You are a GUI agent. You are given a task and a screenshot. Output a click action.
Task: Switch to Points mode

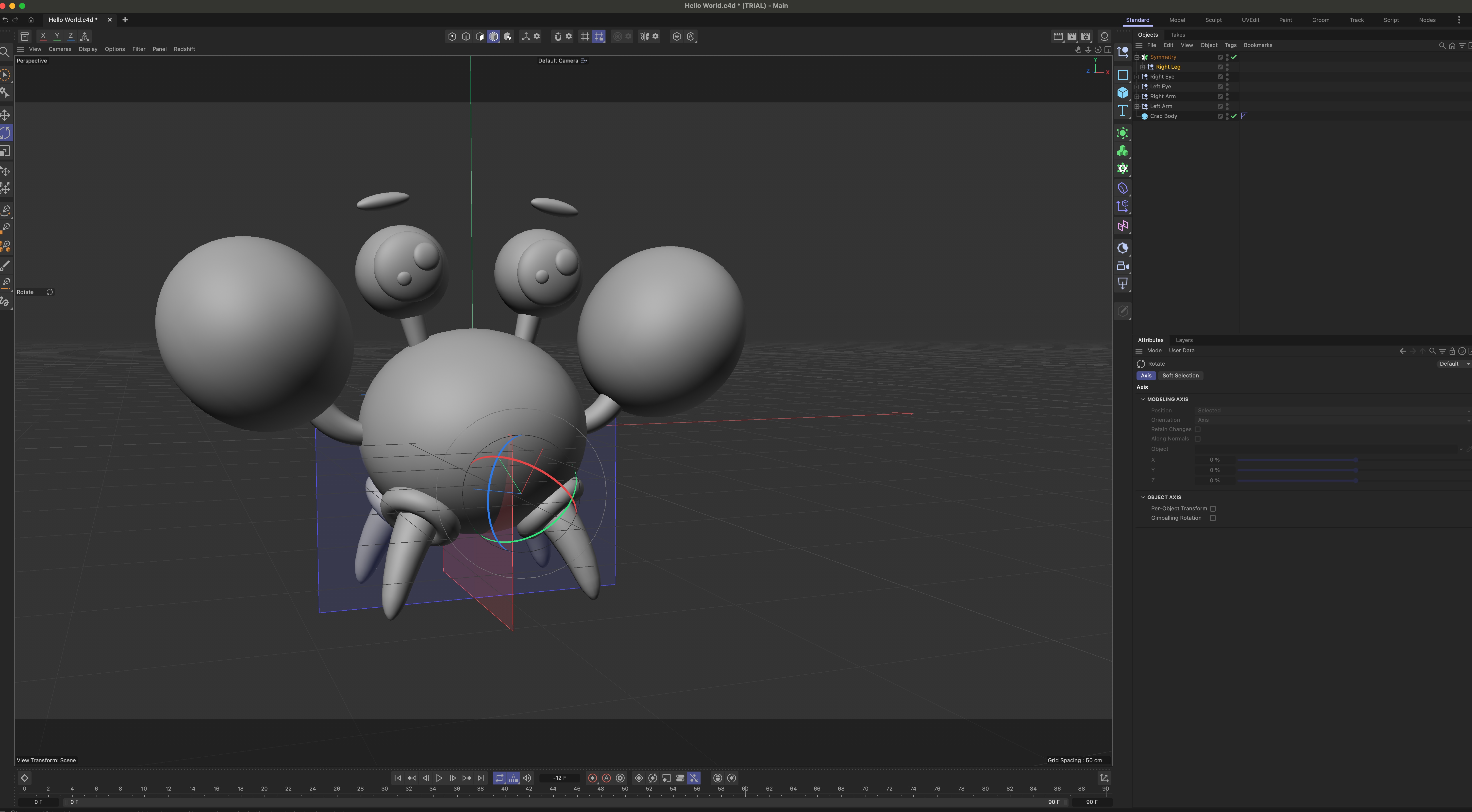click(452, 36)
